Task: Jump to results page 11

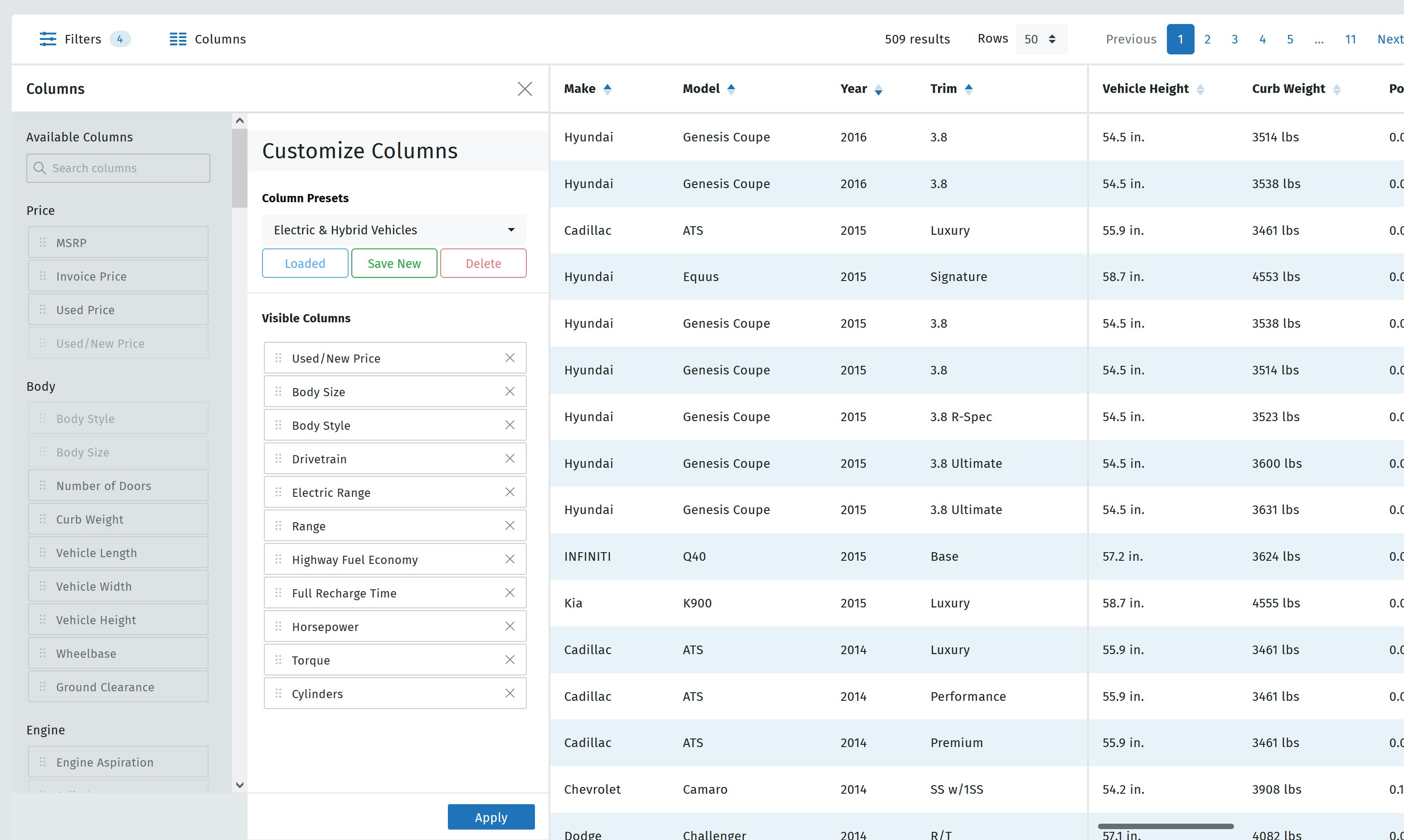Action: (x=1351, y=39)
